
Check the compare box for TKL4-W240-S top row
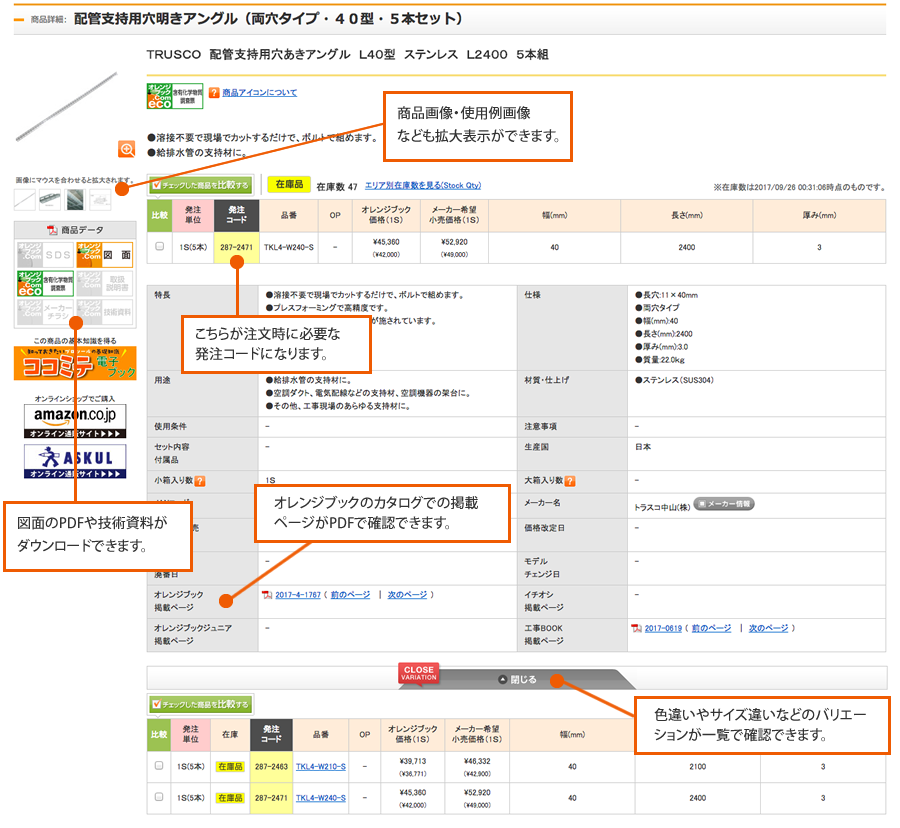click(159, 246)
